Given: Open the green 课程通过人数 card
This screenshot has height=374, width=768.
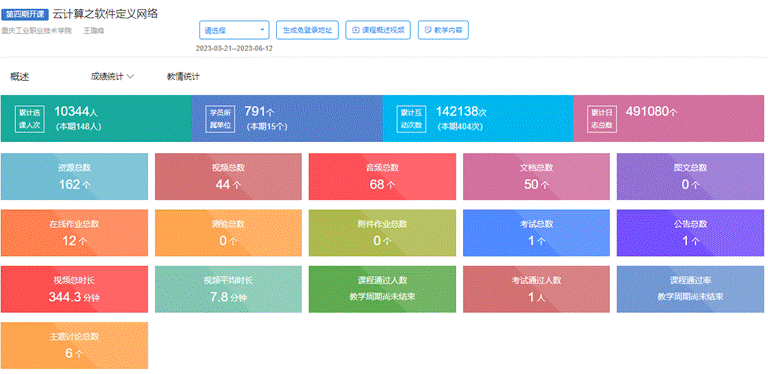Looking at the screenshot, I should [382, 289].
